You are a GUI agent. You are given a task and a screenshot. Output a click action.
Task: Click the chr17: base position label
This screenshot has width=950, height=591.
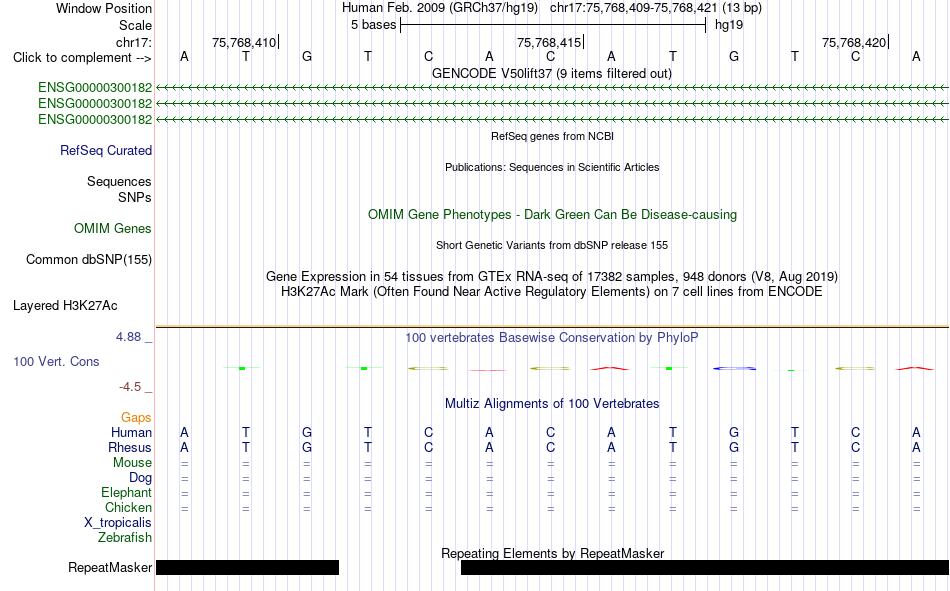click(134, 42)
